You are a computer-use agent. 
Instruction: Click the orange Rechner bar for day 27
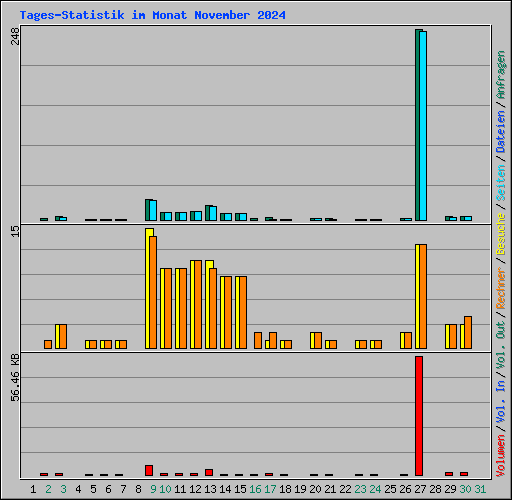423,297
